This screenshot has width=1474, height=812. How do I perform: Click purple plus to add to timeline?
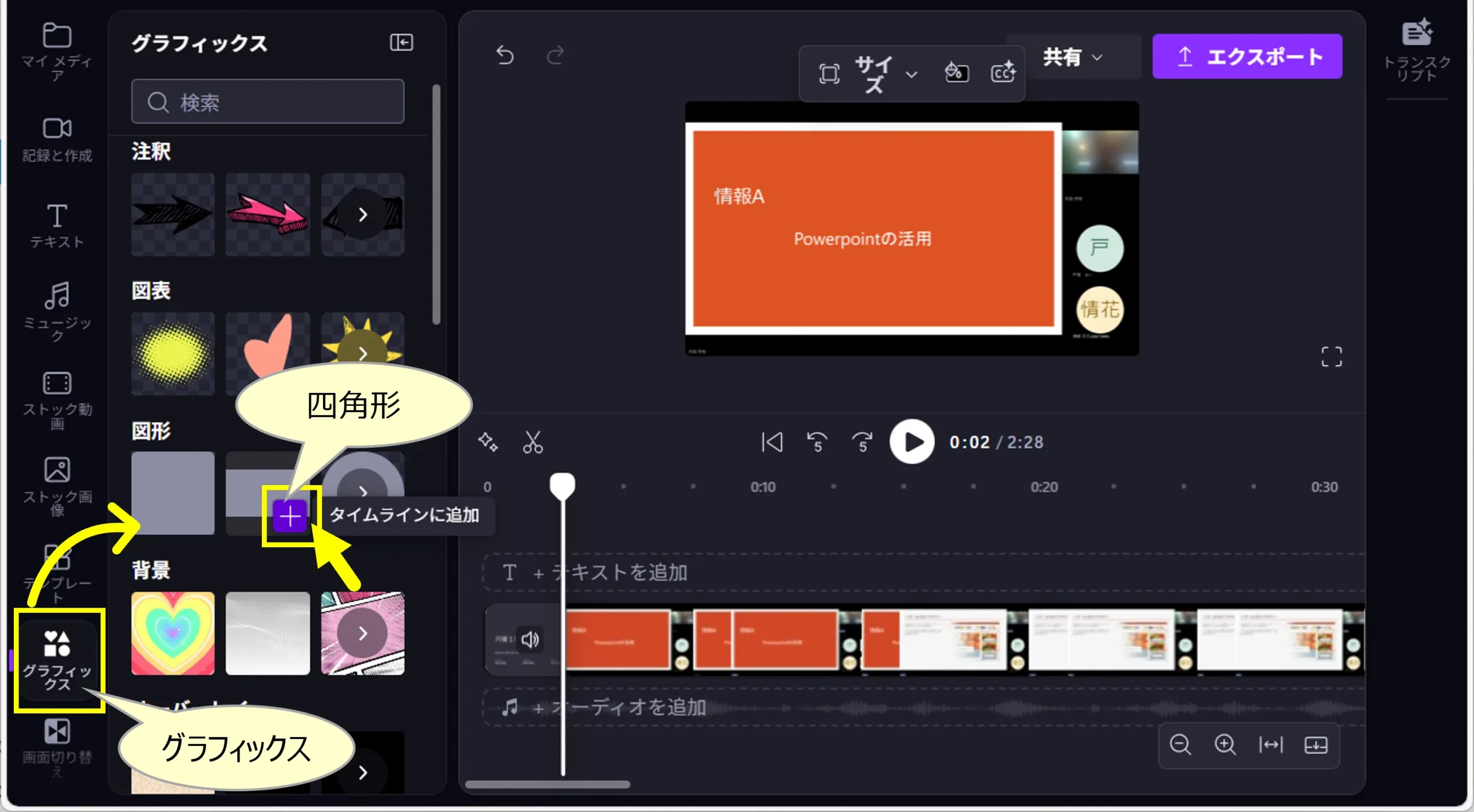click(290, 516)
